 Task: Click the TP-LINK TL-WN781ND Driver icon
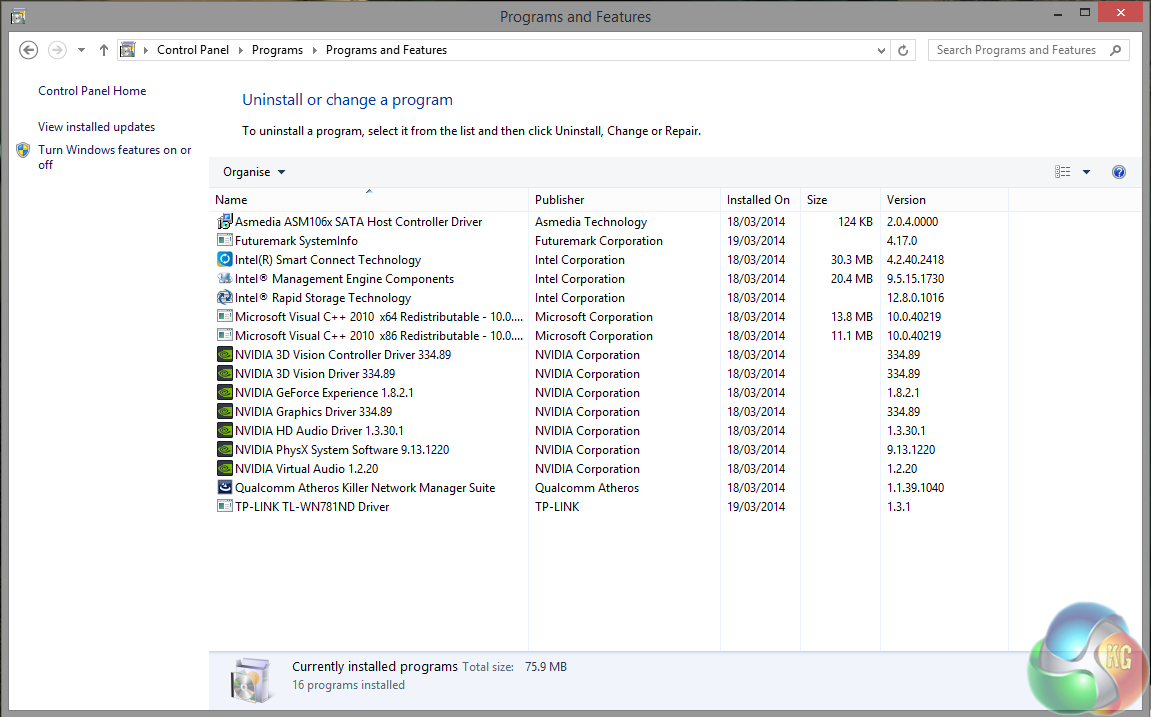click(225, 506)
